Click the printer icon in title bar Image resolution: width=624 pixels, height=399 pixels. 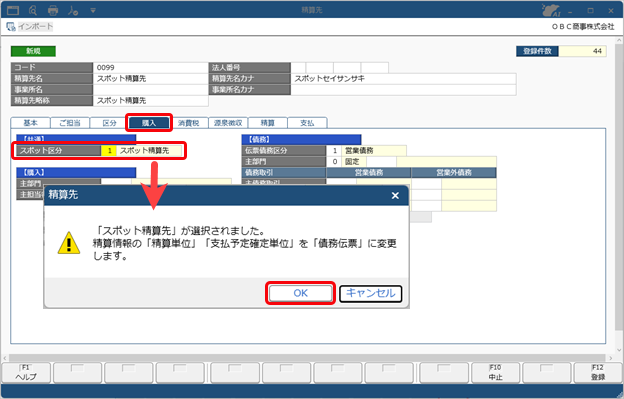53,10
